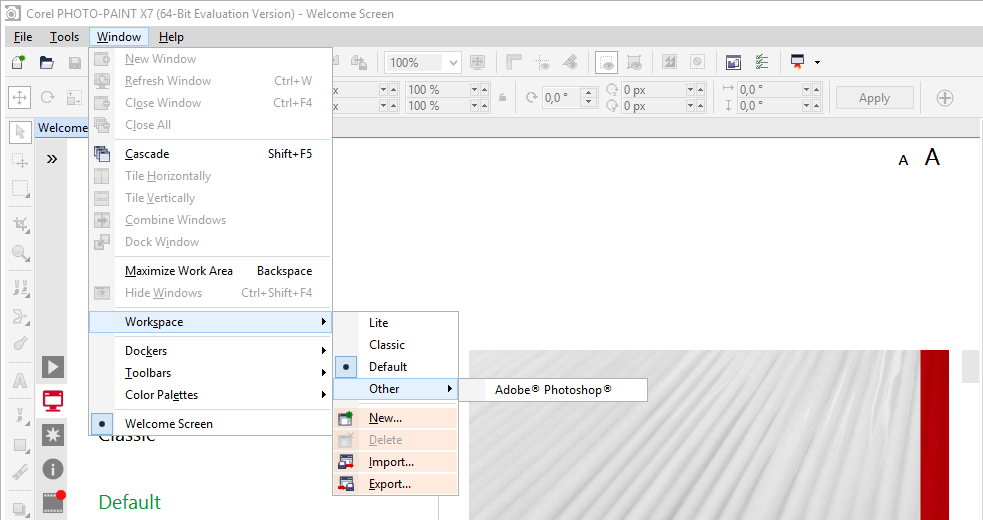983x520 pixels.
Task: Click Export... workspace entry
Action: coord(396,484)
